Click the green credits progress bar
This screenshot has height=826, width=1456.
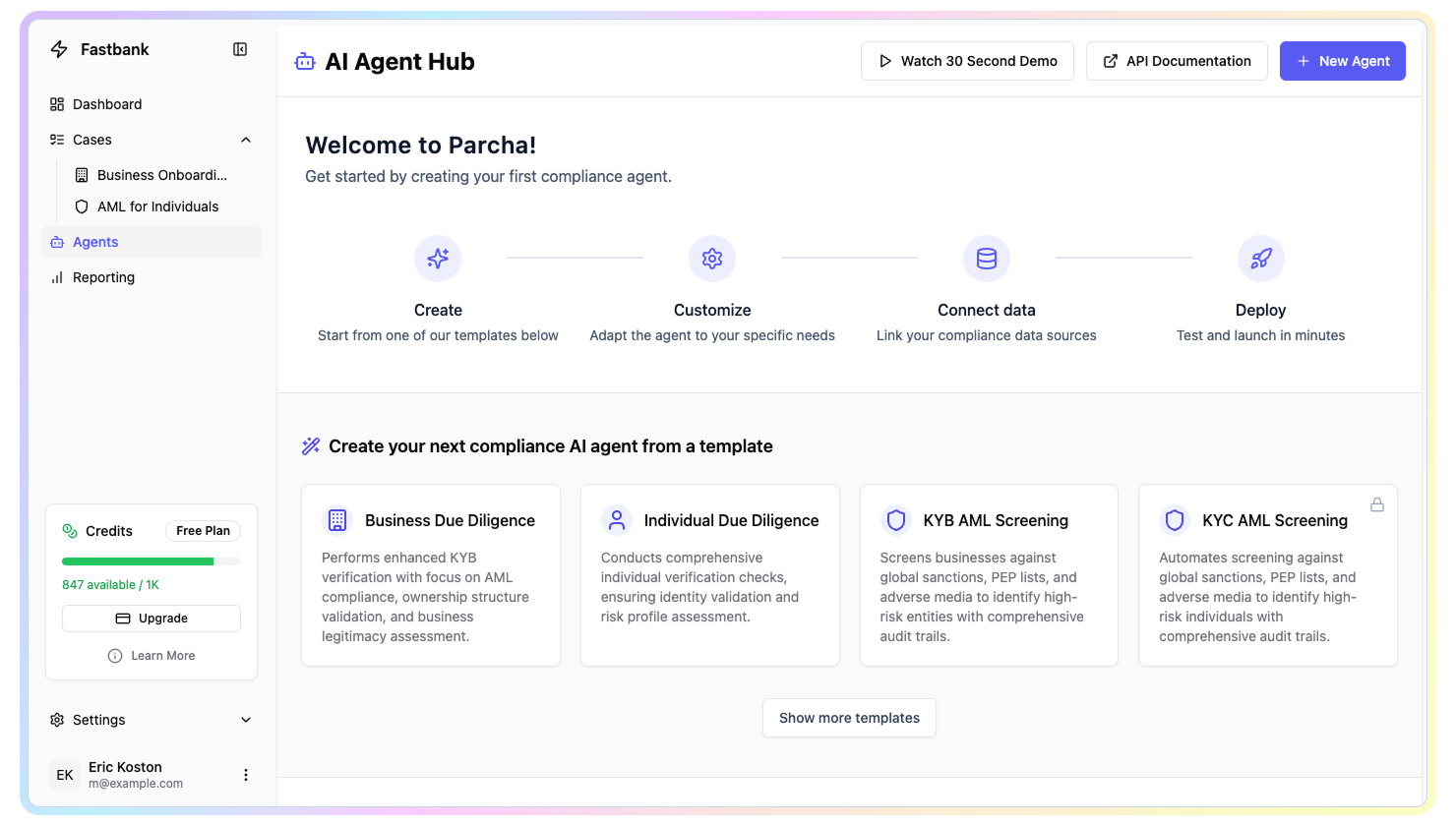[x=138, y=561]
